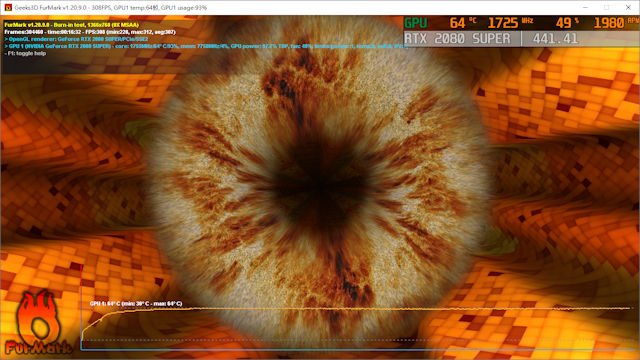Click the OpenGL renderer info line

[76, 39]
